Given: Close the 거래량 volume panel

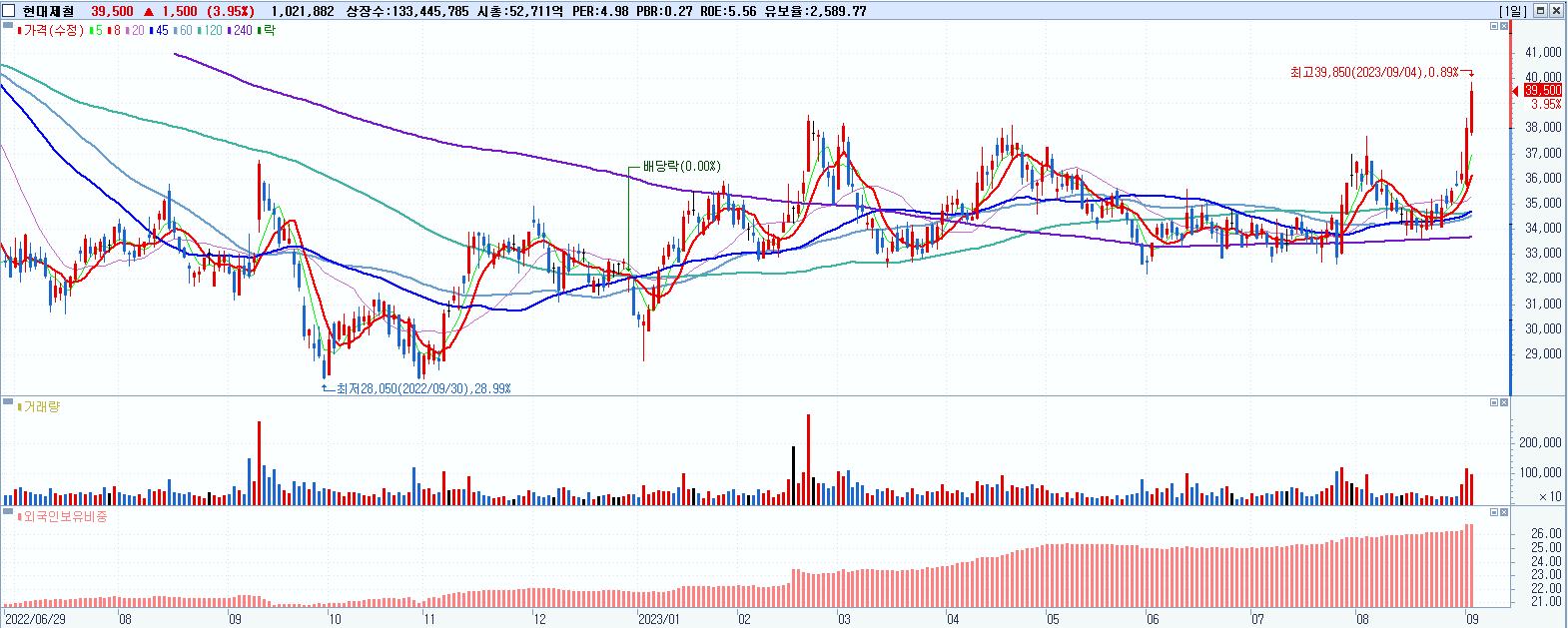Looking at the screenshot, I should coord(1504,402).
